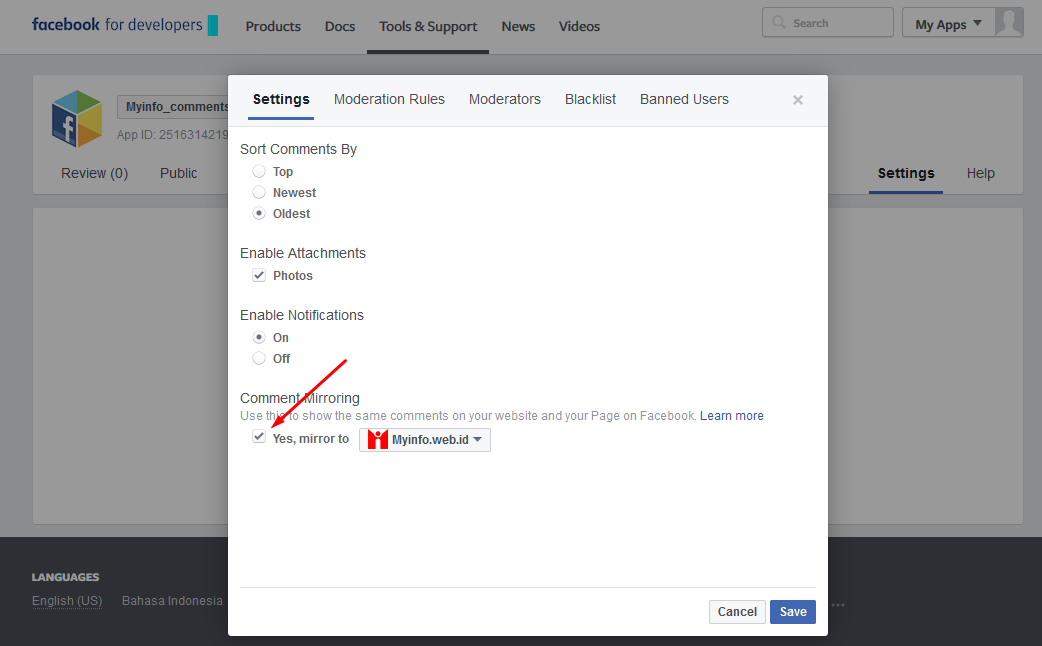Select Newest comment sorting
Viewport: 1042px width, 646px height.
click(x=259, y=193)
